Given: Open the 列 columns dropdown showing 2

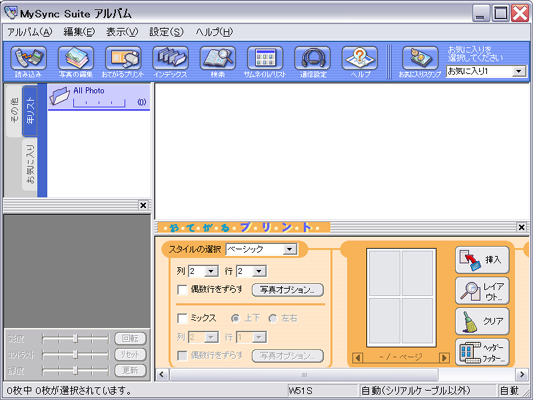Looking at the screenshot, I should pos(203,271).
